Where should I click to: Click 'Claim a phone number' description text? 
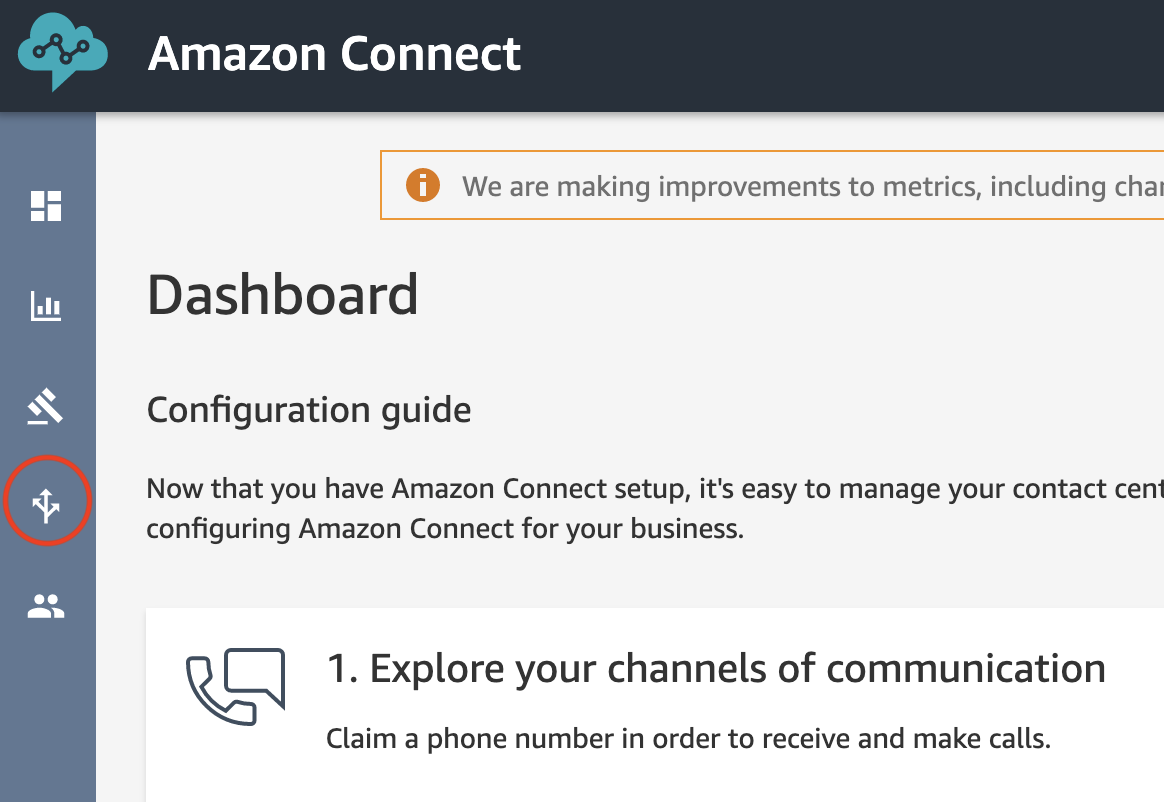pos(688,739)
